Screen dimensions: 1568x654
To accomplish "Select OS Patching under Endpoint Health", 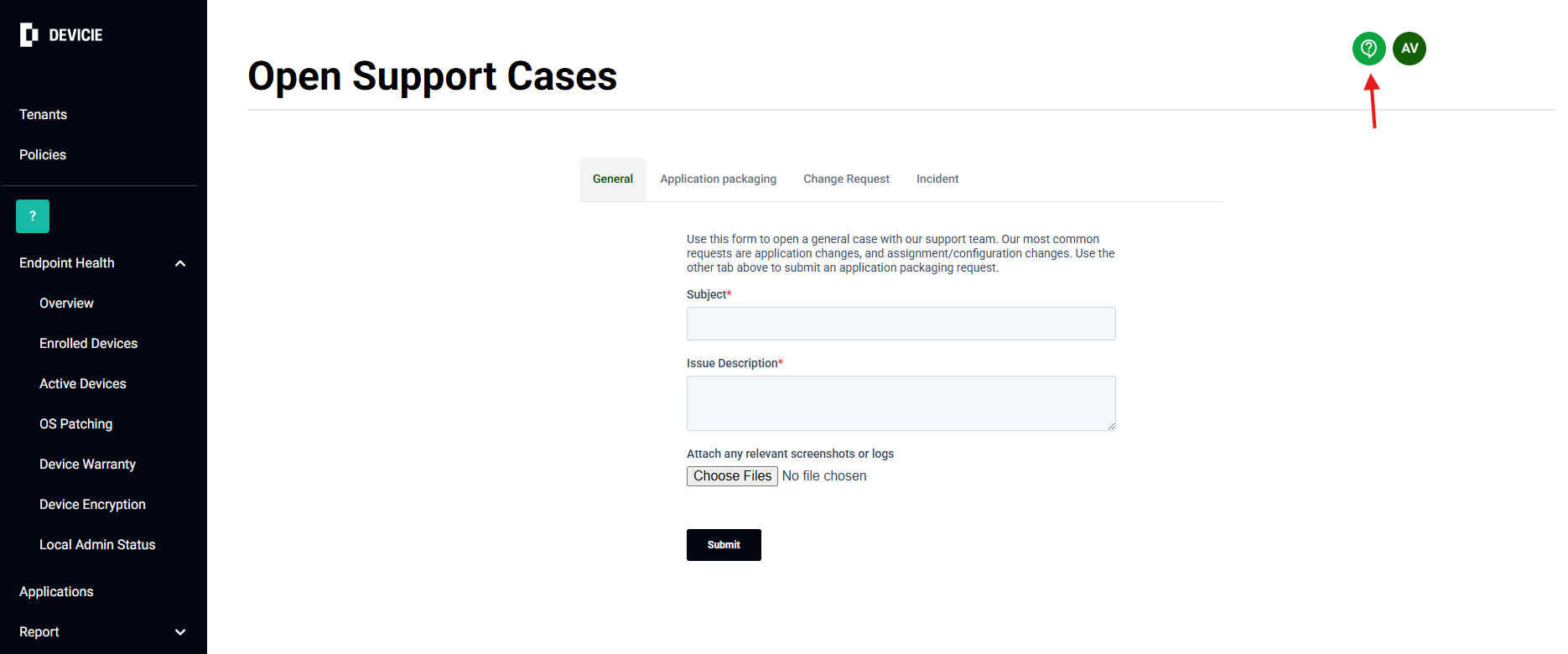I will (75, 423).
